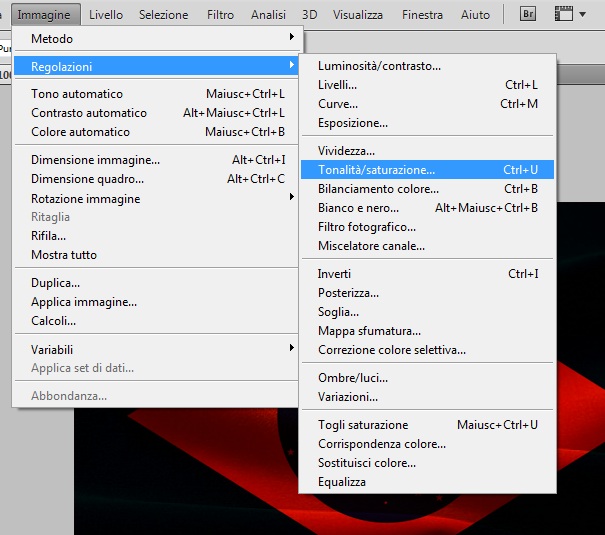Open the Visualizza menu
Viewport: 605px width, 535px height.
tap(358, 15)
